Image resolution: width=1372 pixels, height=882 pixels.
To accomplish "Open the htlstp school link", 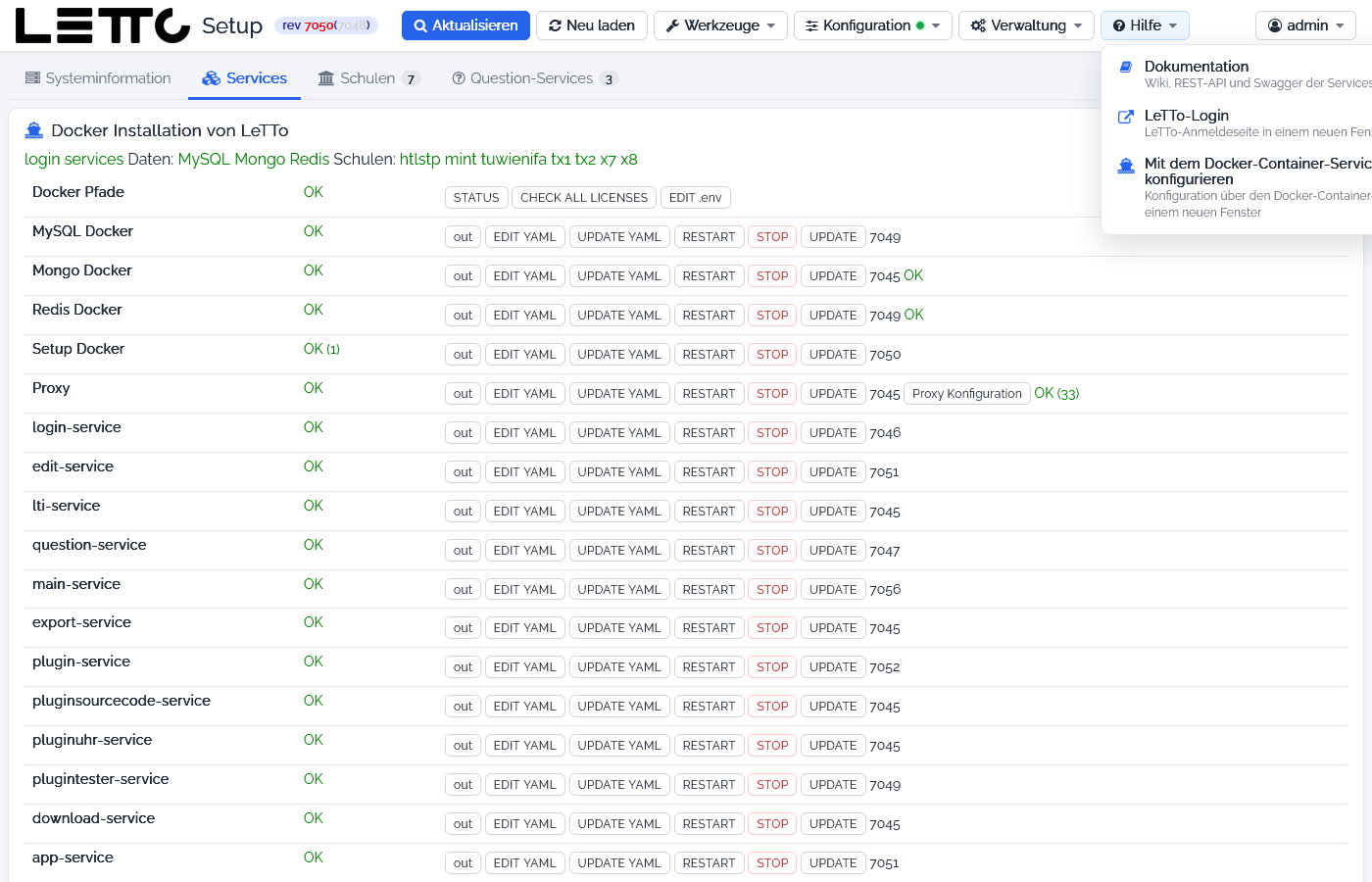I will pos(420,160).
